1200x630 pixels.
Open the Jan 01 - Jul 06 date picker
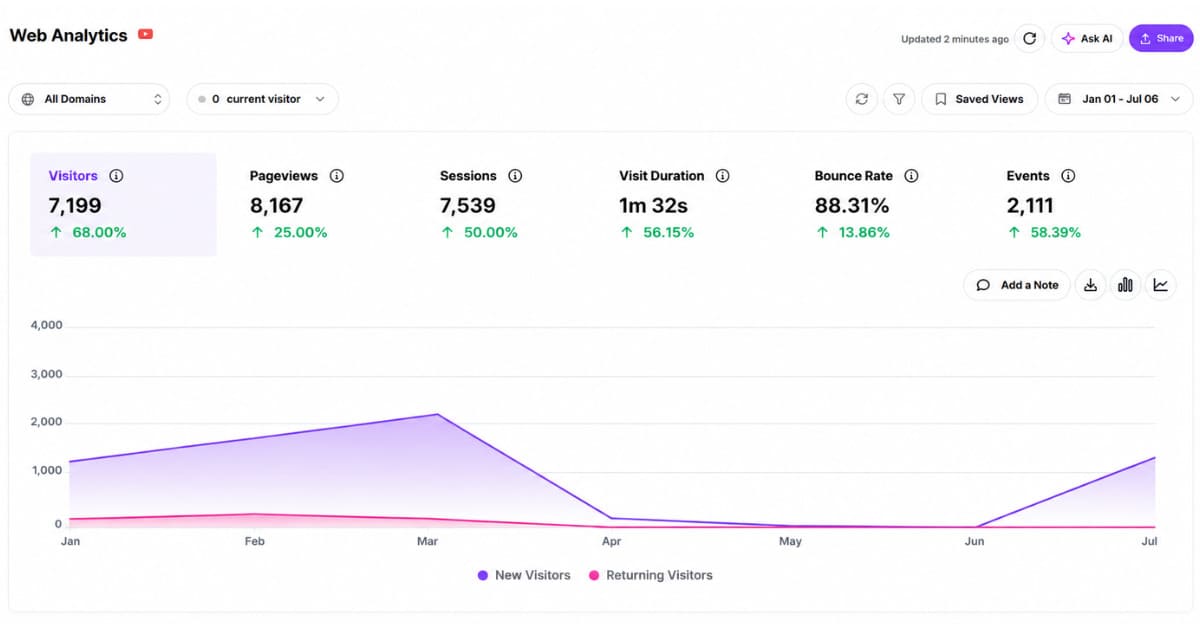1119,99
